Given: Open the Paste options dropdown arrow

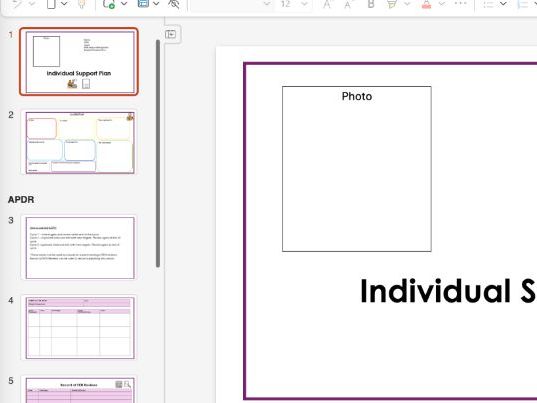Looking at the screenshot, I should coord(64,4).
